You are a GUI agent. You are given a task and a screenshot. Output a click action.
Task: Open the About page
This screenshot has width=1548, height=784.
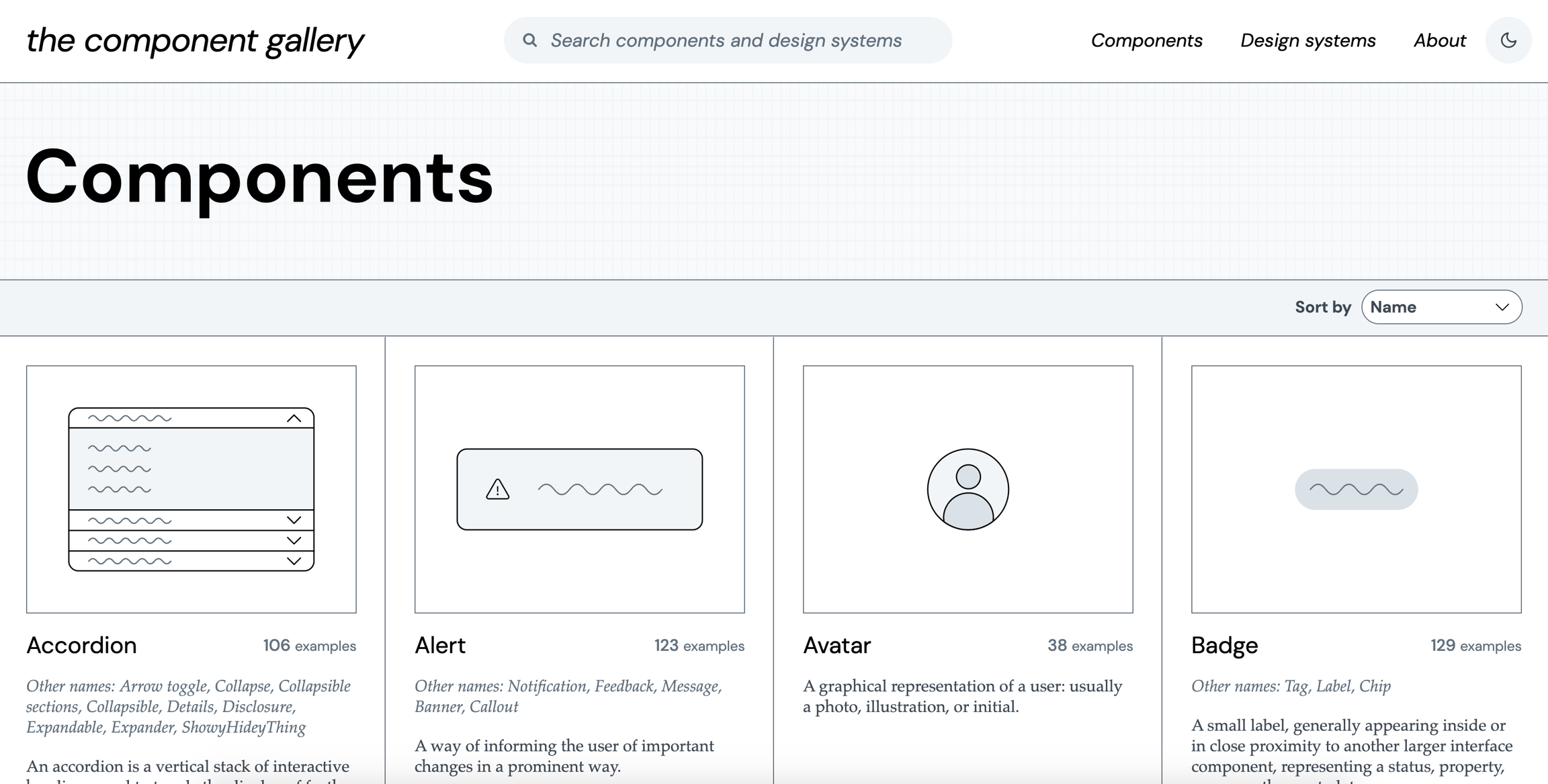[x=1439, y=40]
